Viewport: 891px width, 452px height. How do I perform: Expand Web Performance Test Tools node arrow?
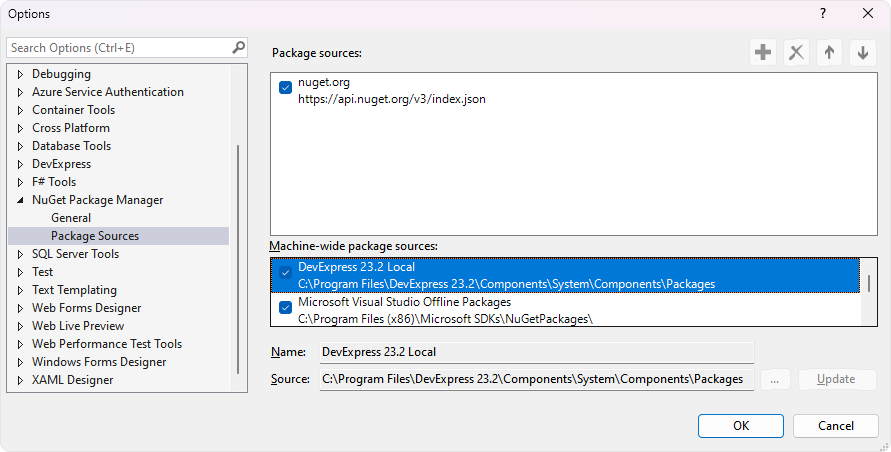point(20,344)
